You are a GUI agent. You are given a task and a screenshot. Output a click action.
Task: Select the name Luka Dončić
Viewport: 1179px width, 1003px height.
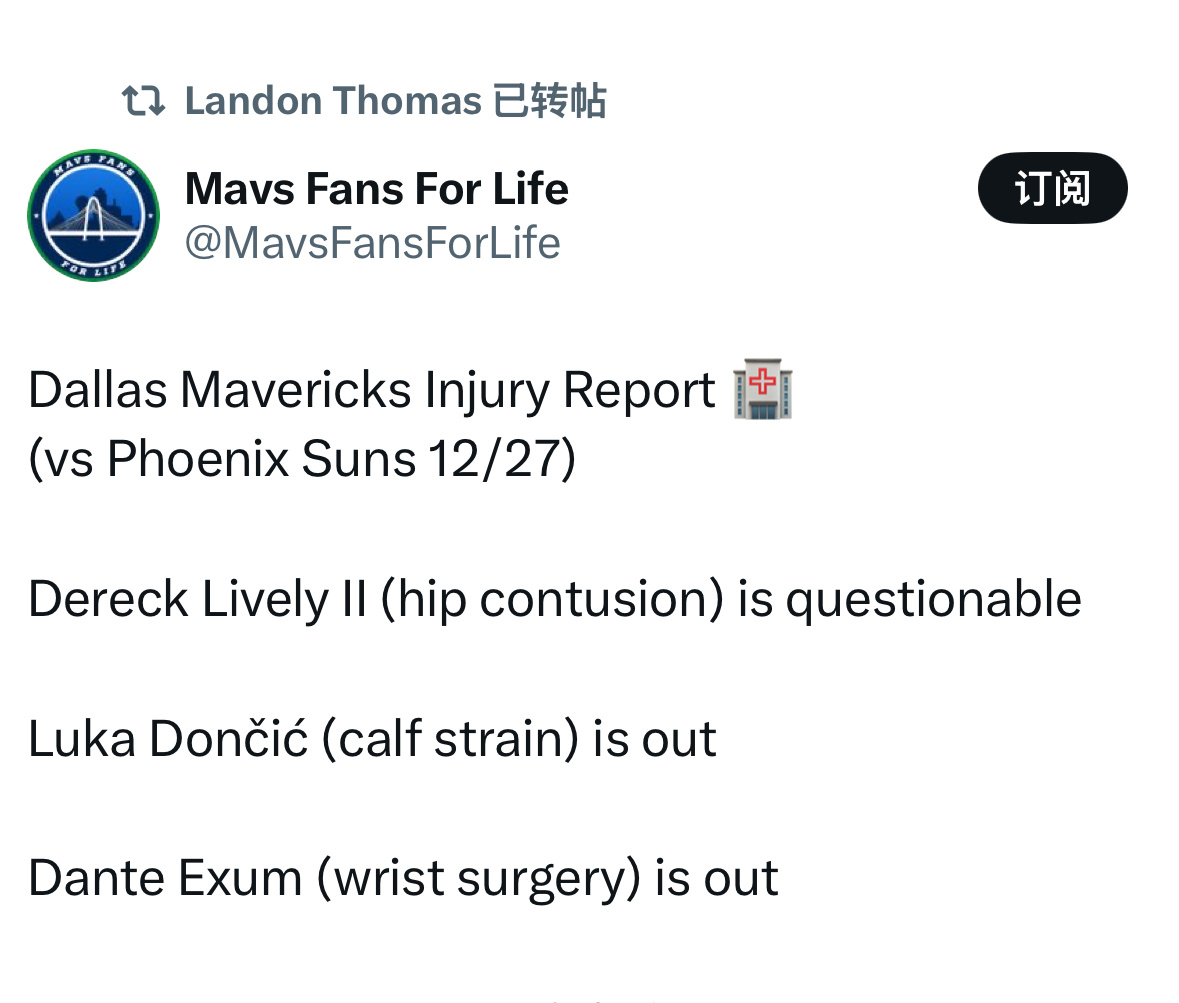click(x=168, y=738)
